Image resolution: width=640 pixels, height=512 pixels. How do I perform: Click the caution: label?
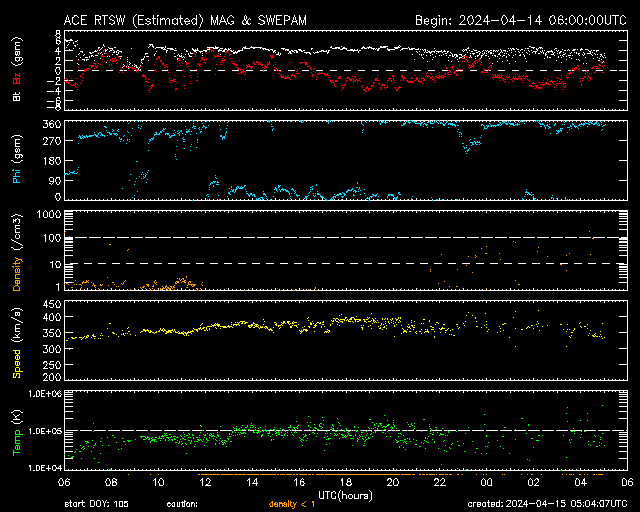(x=182, y=504)
